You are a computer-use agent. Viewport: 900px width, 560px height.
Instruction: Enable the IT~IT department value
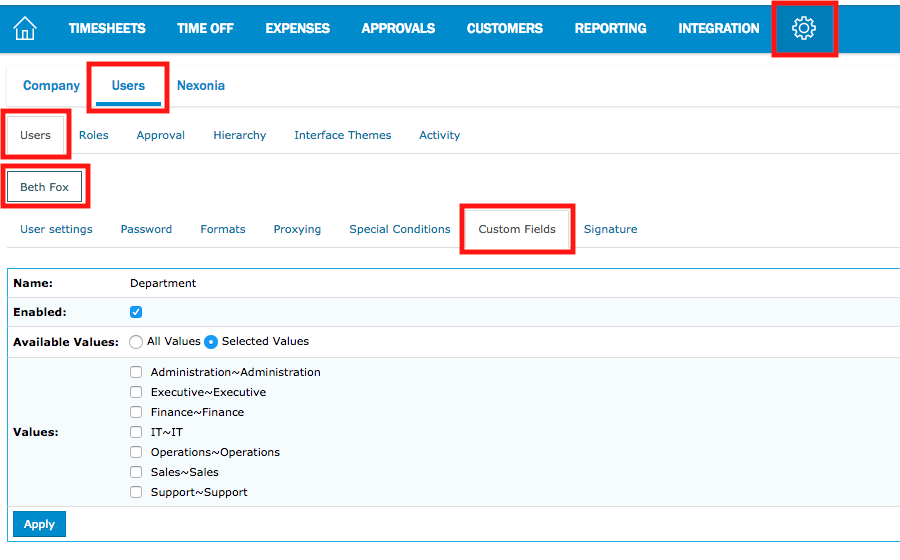point(136,432)
